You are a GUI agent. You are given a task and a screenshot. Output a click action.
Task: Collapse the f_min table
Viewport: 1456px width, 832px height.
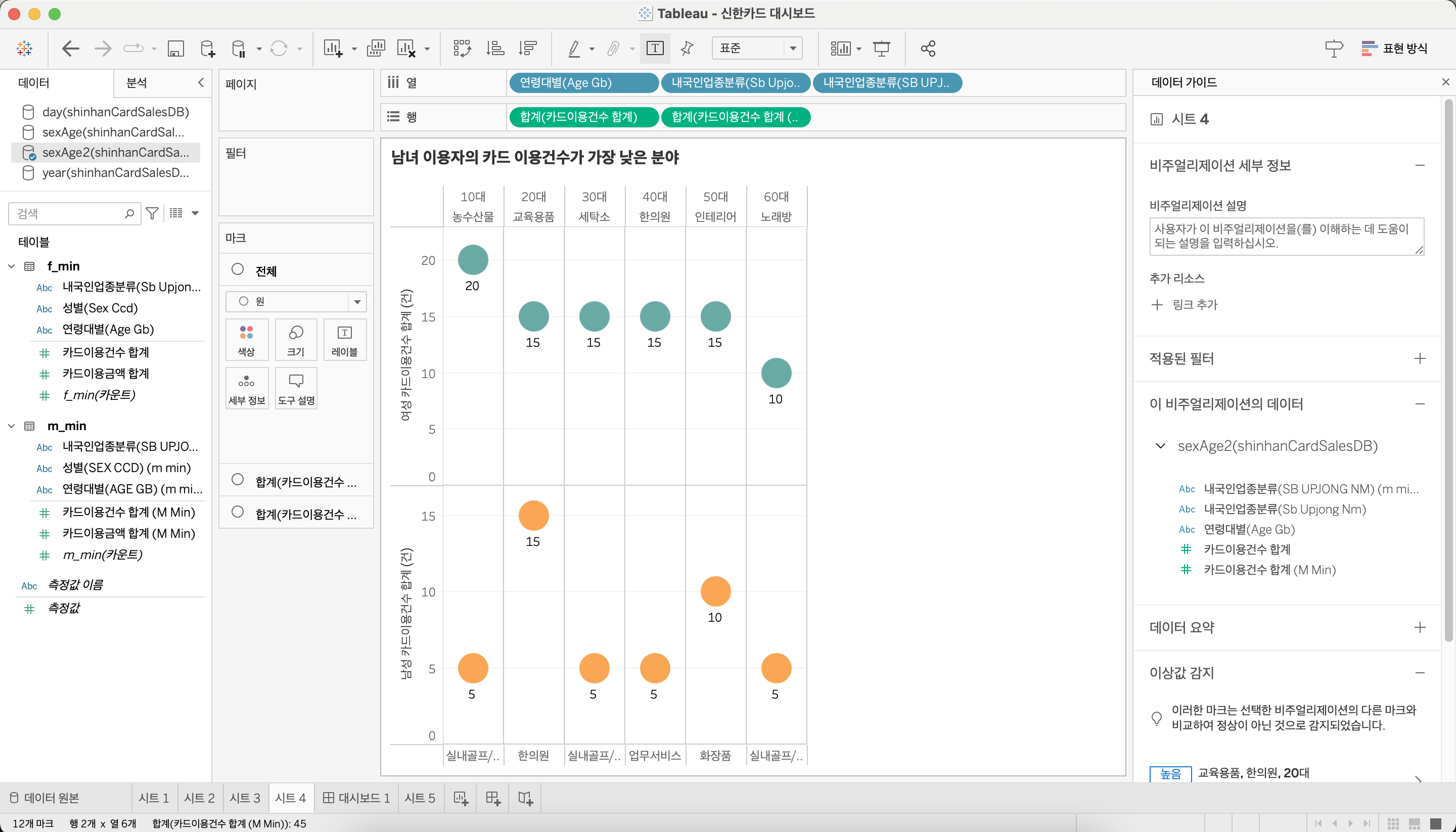tap(12, 266)
